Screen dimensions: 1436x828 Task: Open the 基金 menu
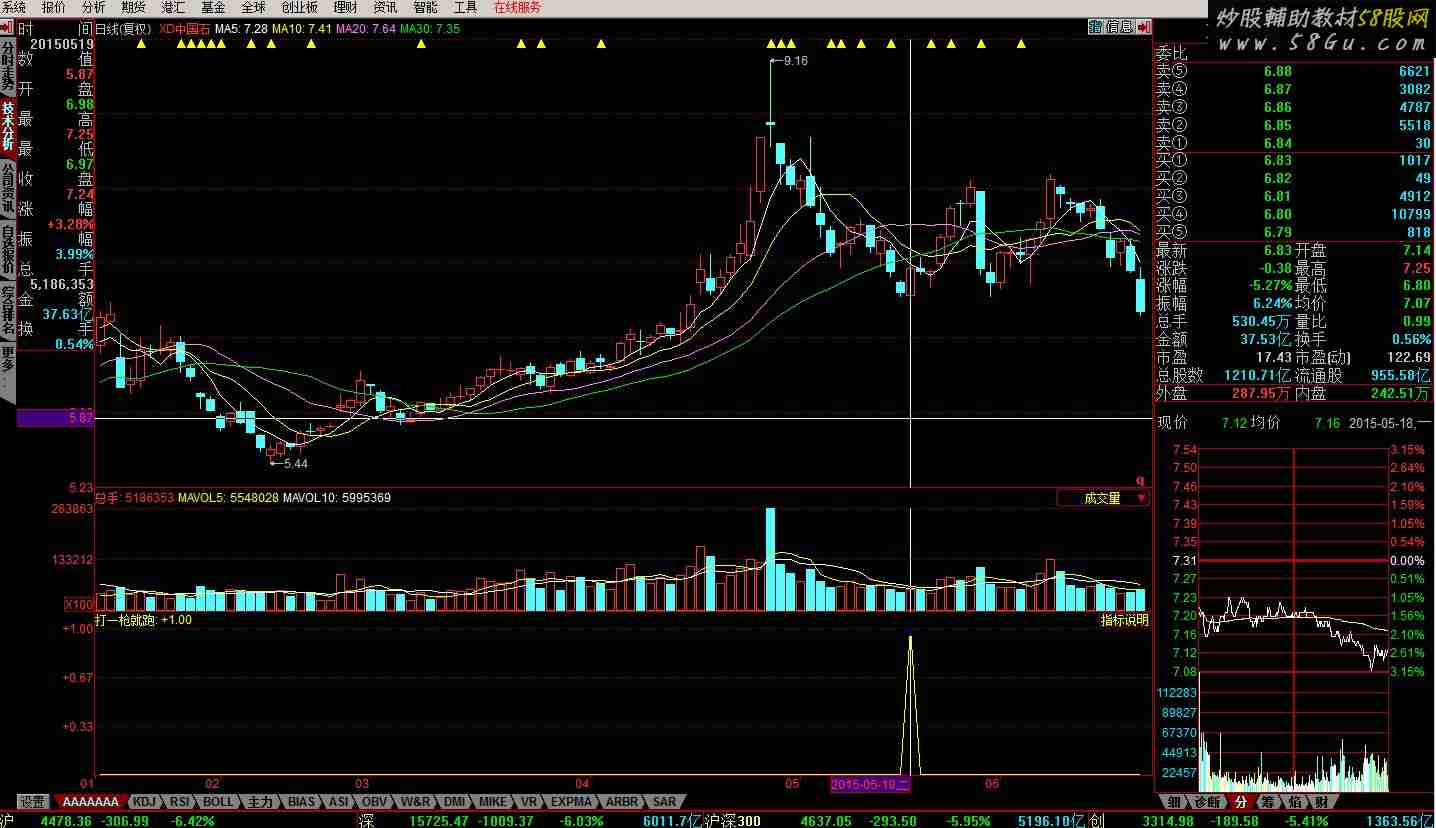pyautogui.click(x=213, y=7)
